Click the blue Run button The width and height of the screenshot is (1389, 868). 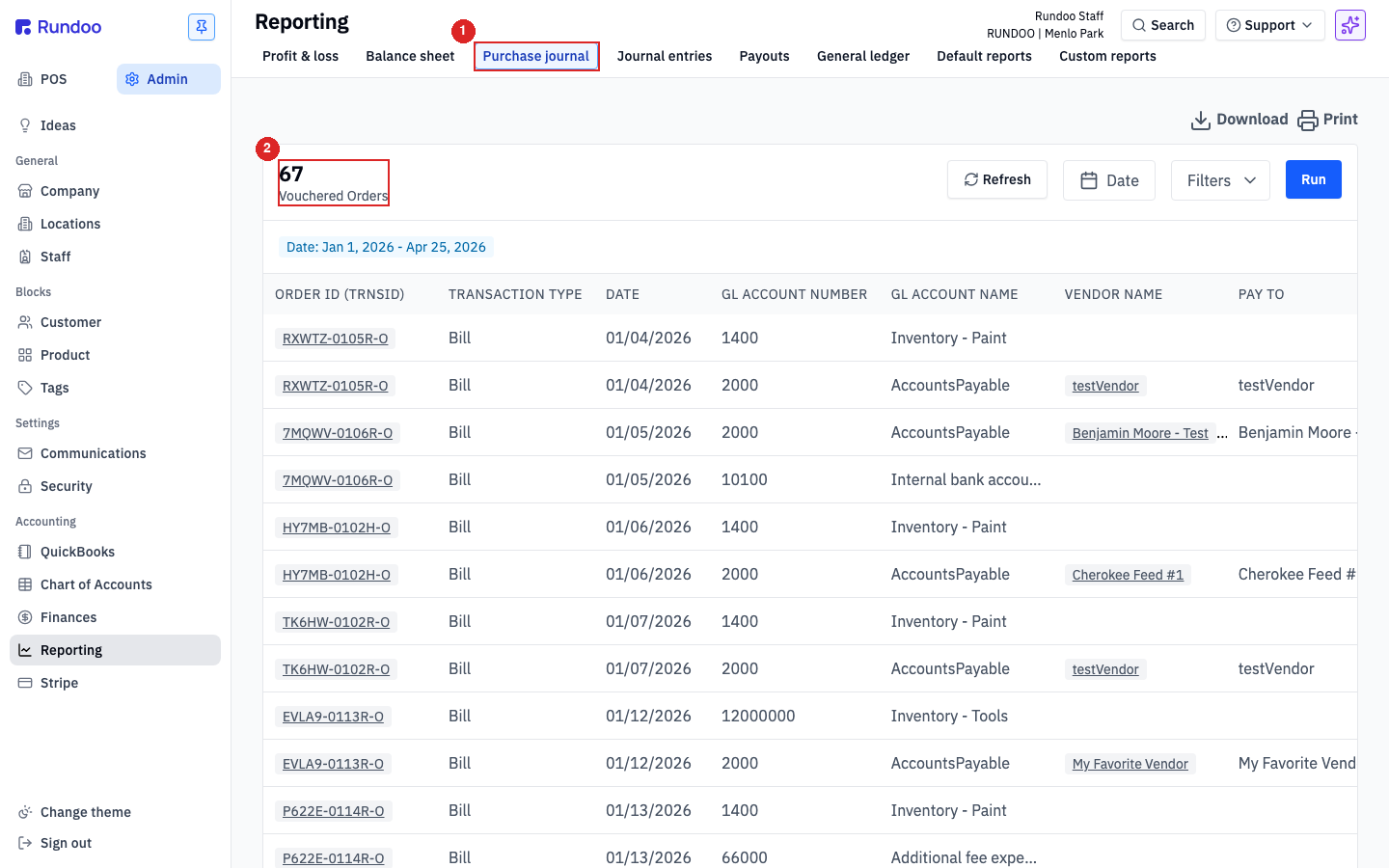tap(1314, 179)
